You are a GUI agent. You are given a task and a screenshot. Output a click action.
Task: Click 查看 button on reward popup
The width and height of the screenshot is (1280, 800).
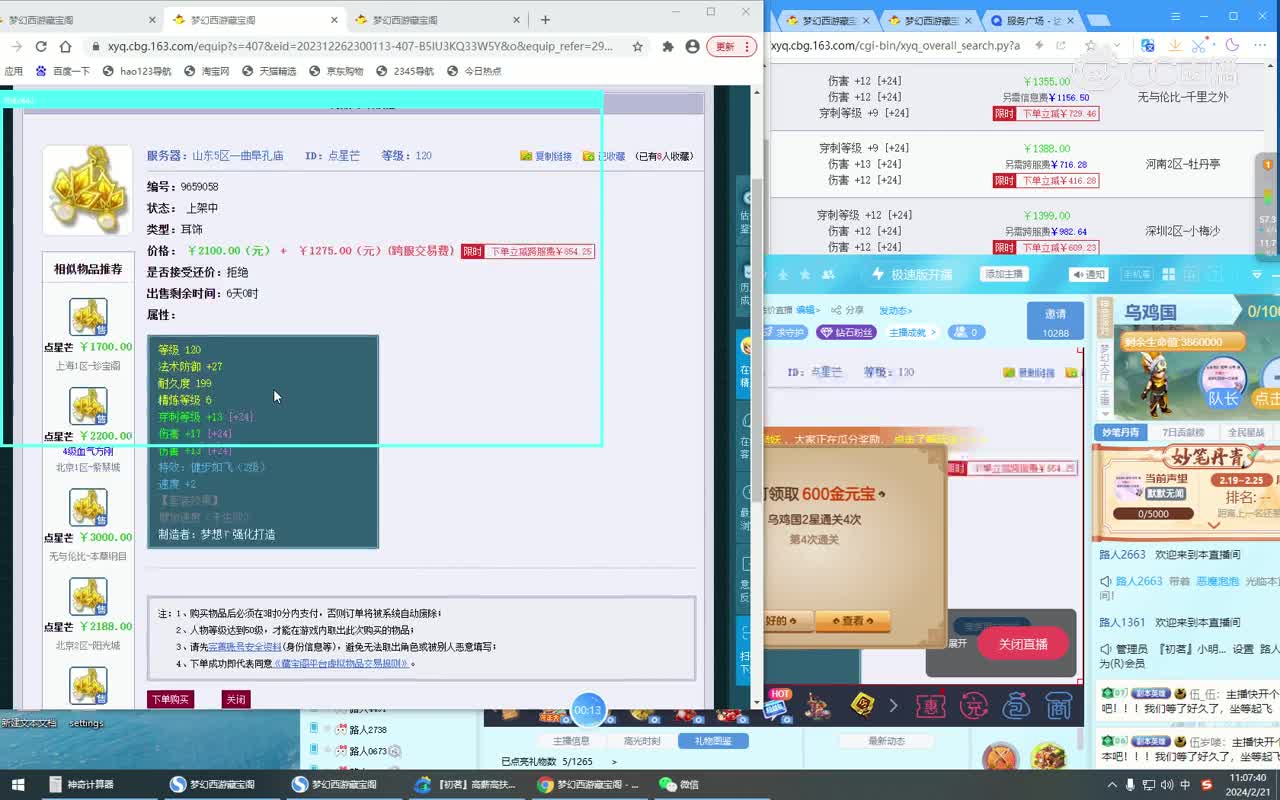(x=852, y=621)
